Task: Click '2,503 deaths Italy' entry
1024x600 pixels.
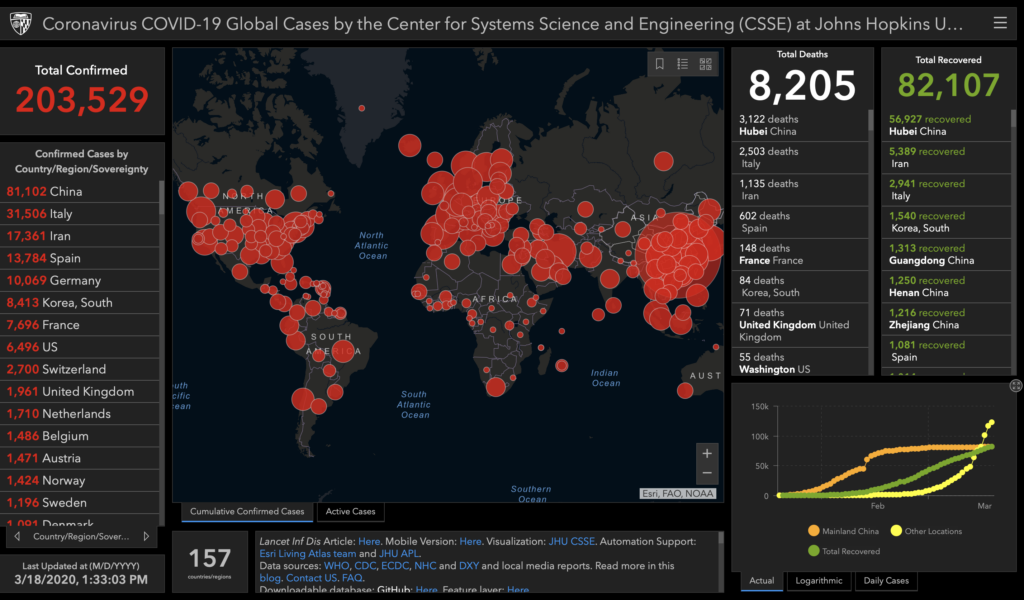Action: [800, 157]
